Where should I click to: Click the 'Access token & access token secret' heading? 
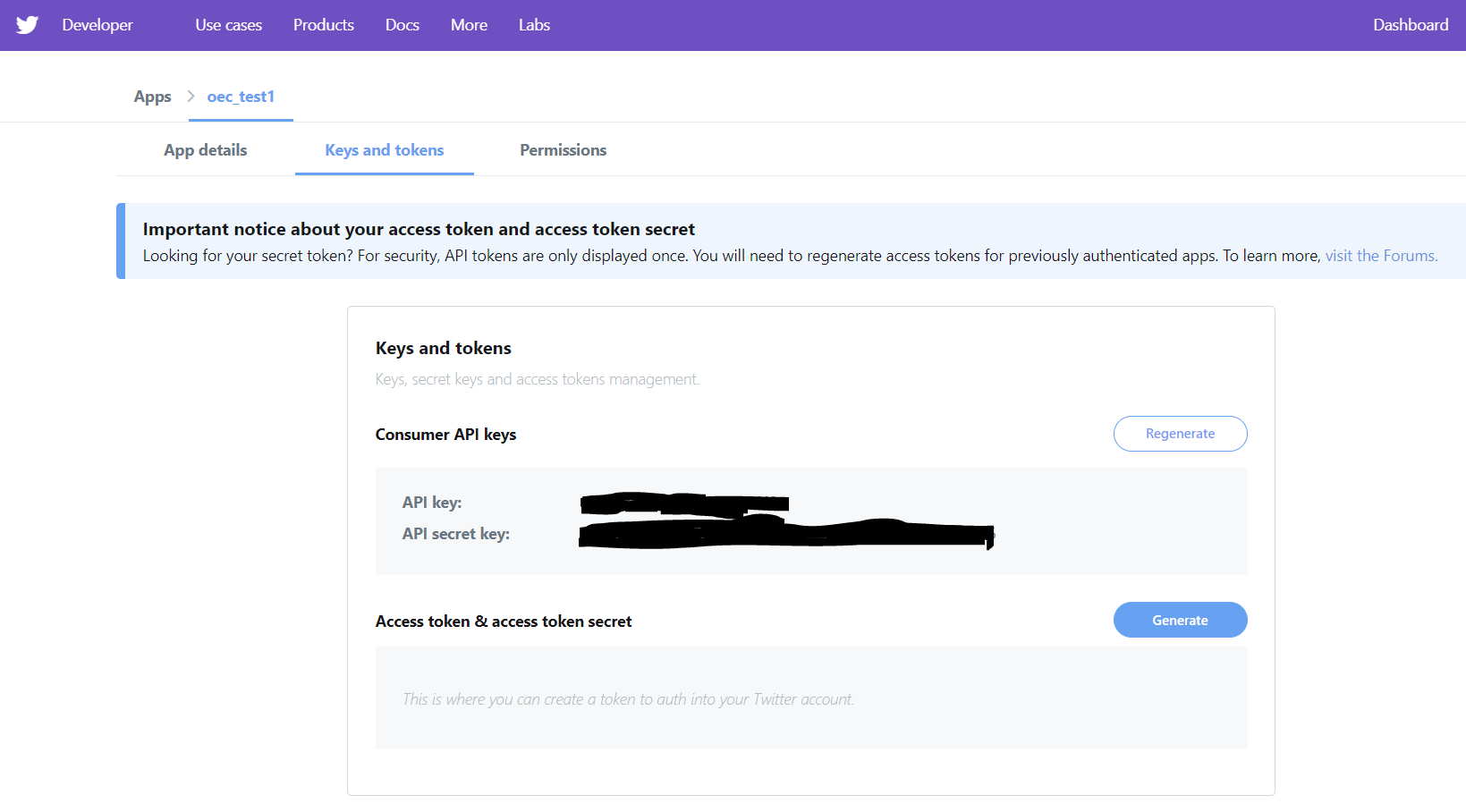pyautogui.click(x=504, y=622)
